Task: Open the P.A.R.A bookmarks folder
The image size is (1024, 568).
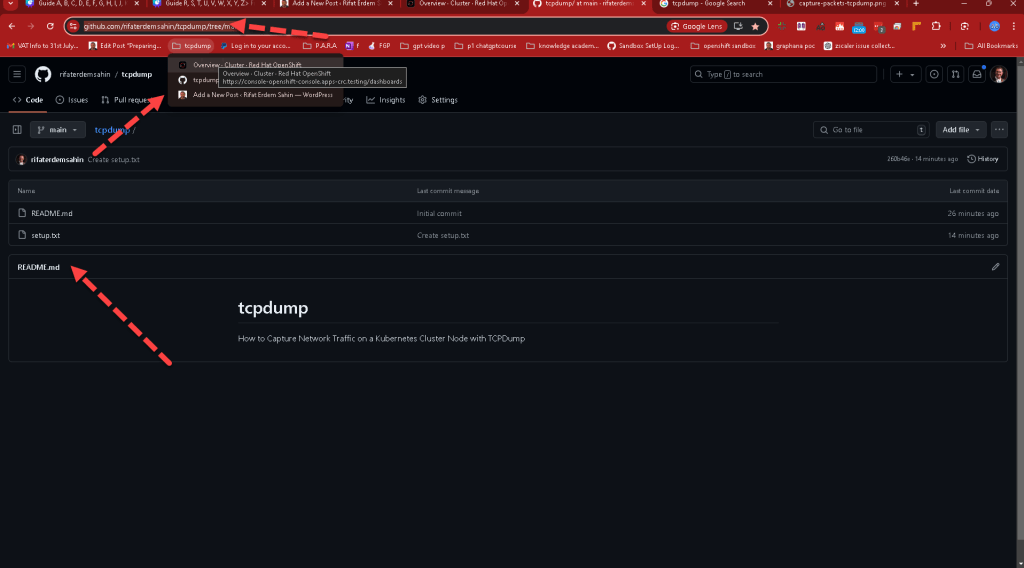Action: [x=320, y=46]
